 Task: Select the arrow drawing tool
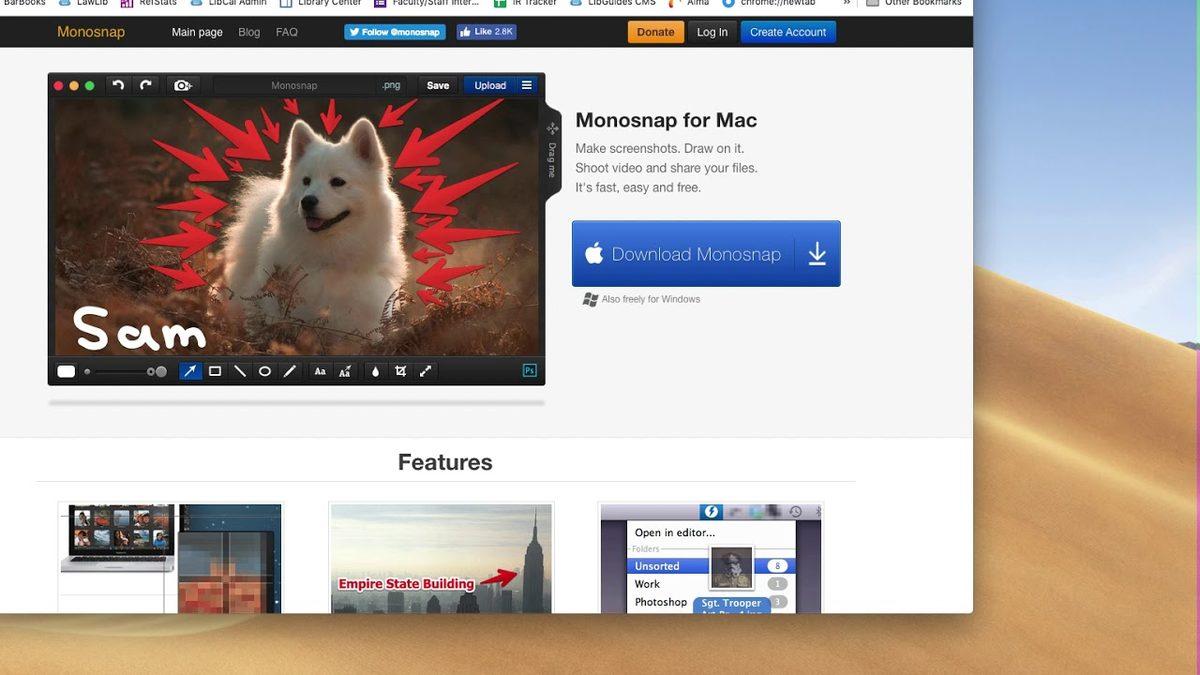pos(190,371)
